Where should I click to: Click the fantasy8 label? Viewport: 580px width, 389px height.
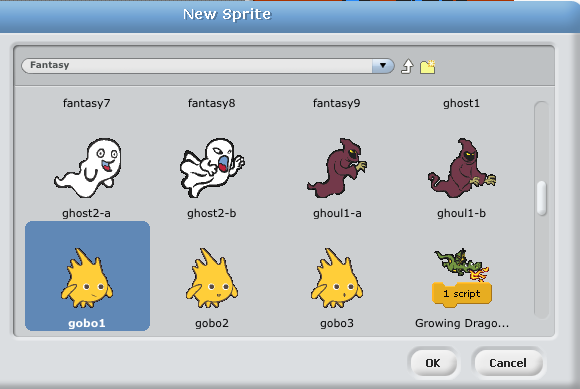[x=212, y=103]
